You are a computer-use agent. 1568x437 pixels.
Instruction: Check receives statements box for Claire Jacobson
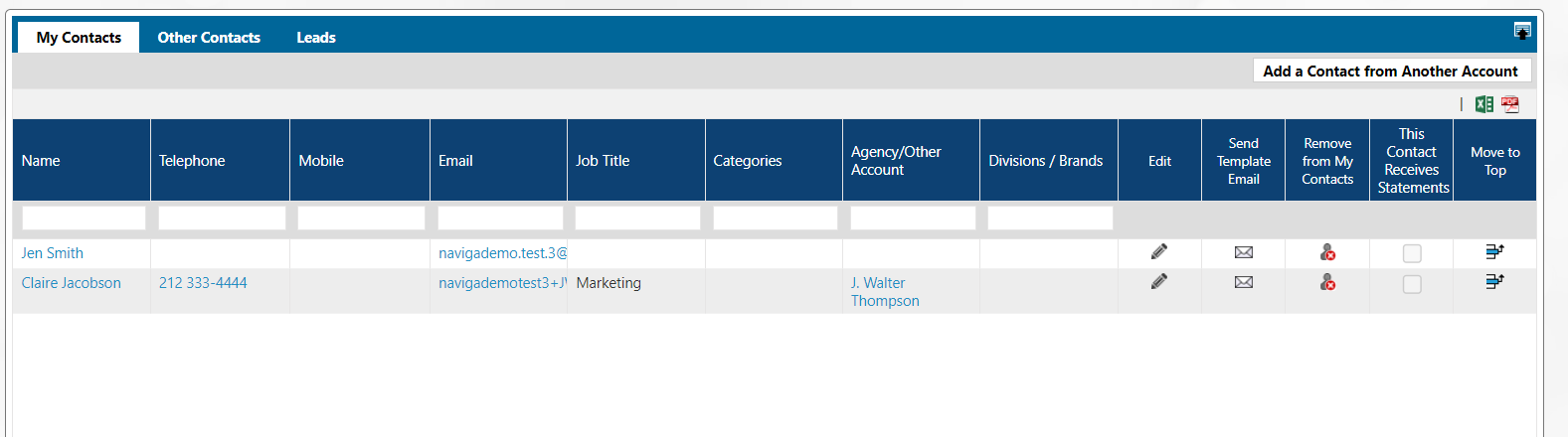click(1412, 285)
